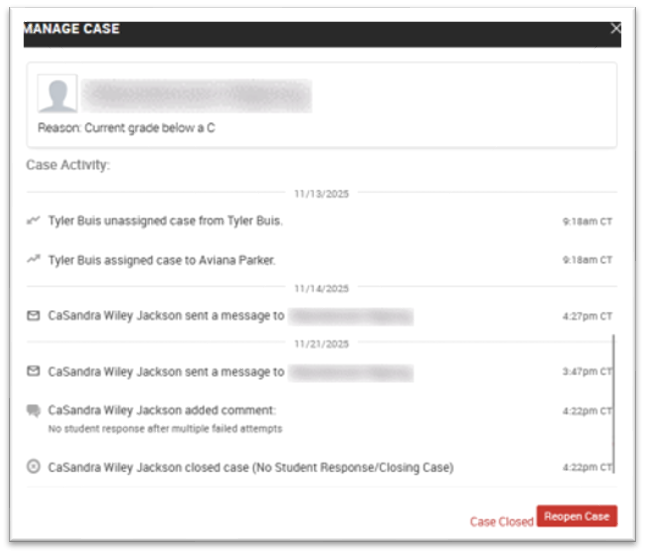Screen dimensions: 645x552
Task: Click the student profile avatar placeholder
Action: point(58,93)
